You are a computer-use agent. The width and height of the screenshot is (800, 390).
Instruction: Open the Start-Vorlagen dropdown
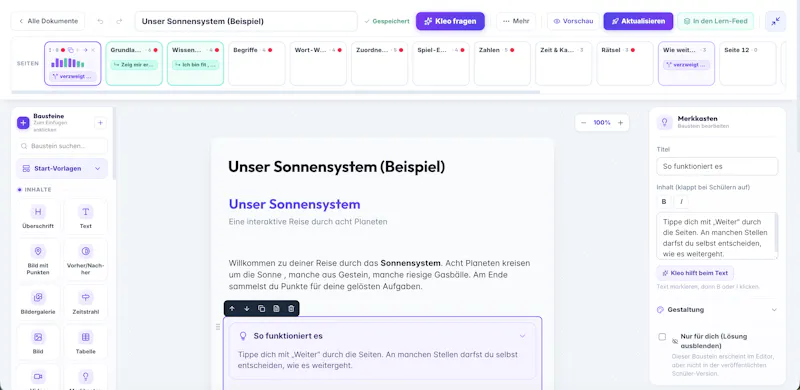pyautogui.click(x=62, y=168)
